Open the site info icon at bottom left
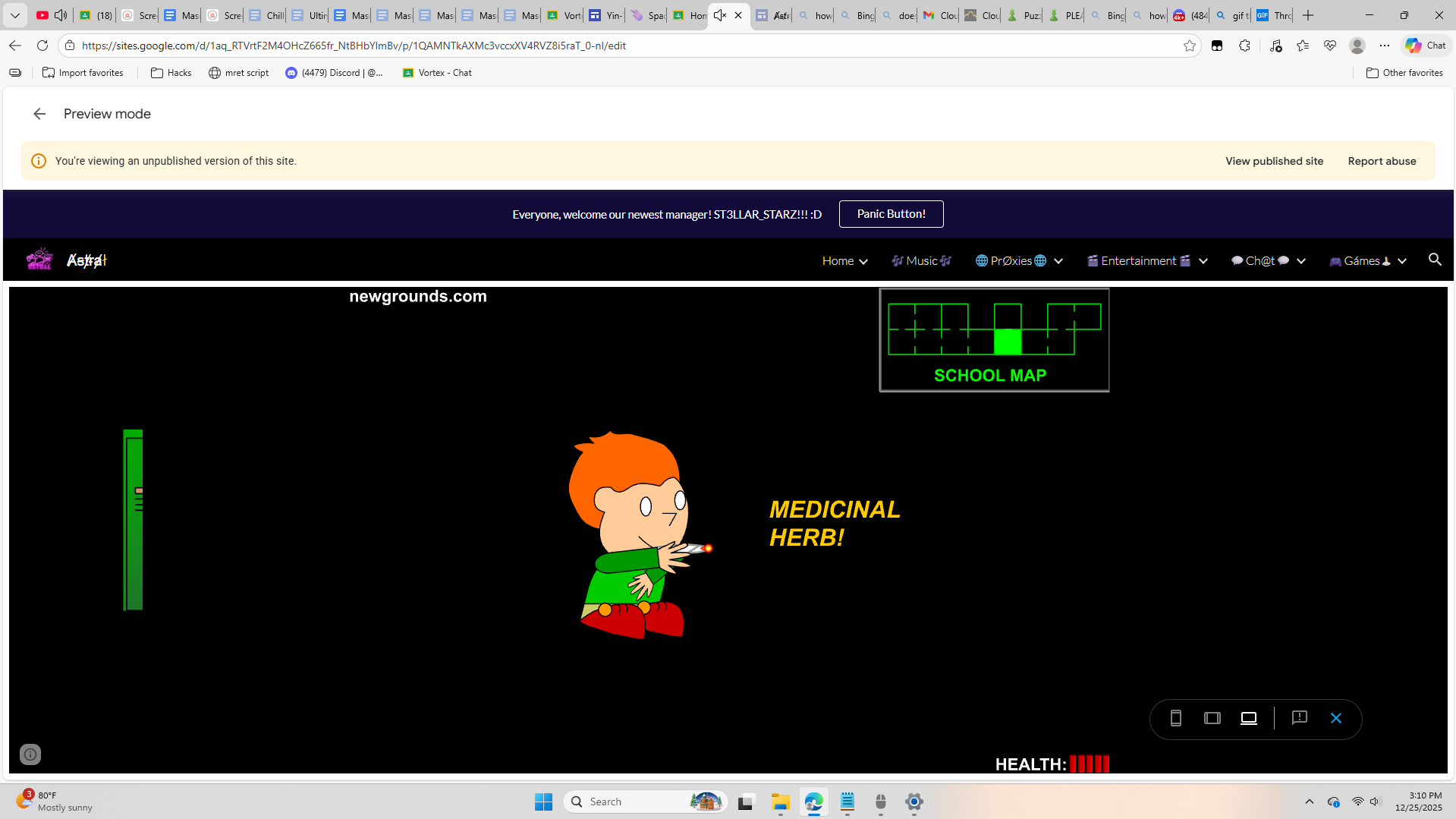Viewport: 1456px width, 819px height. (30, 754)
